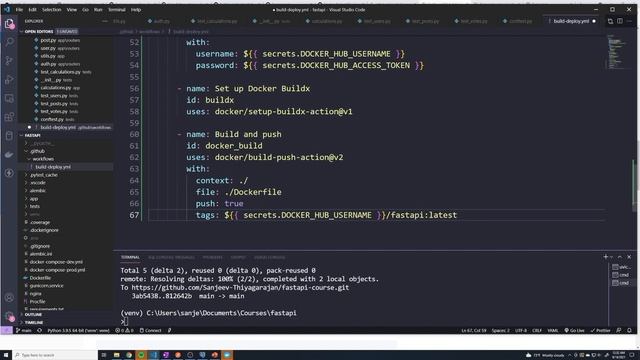
Task: Click the taskbar search box
Action: coord(55,355)
